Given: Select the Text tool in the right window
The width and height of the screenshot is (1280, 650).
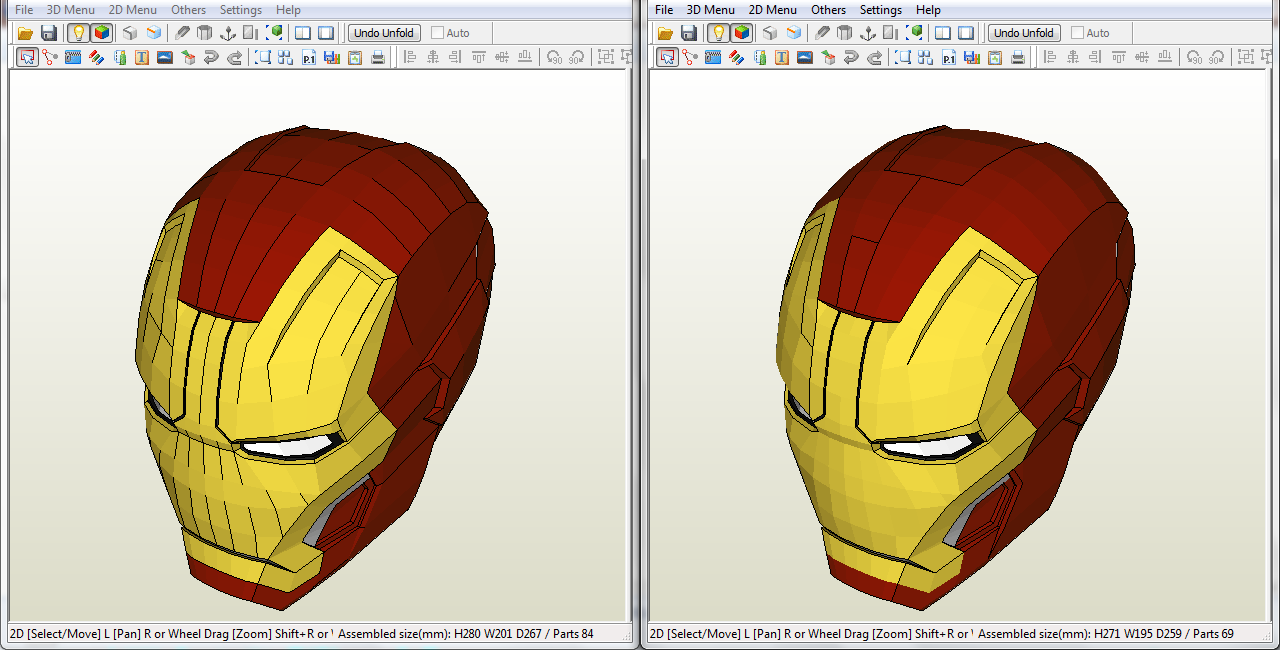Looking at the screenshot, I should coord(782,57).
